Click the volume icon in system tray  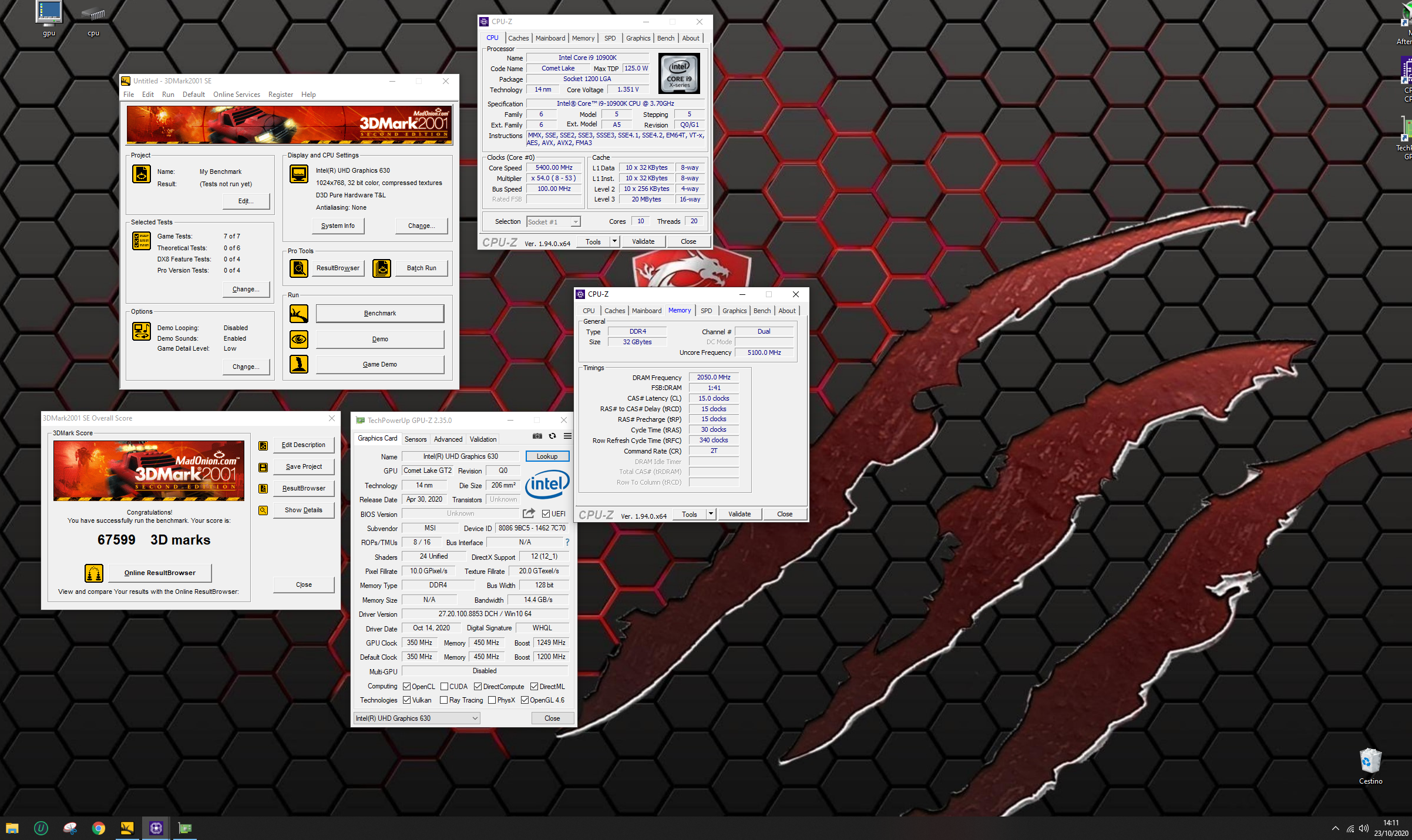click(x=1364, y=828)
